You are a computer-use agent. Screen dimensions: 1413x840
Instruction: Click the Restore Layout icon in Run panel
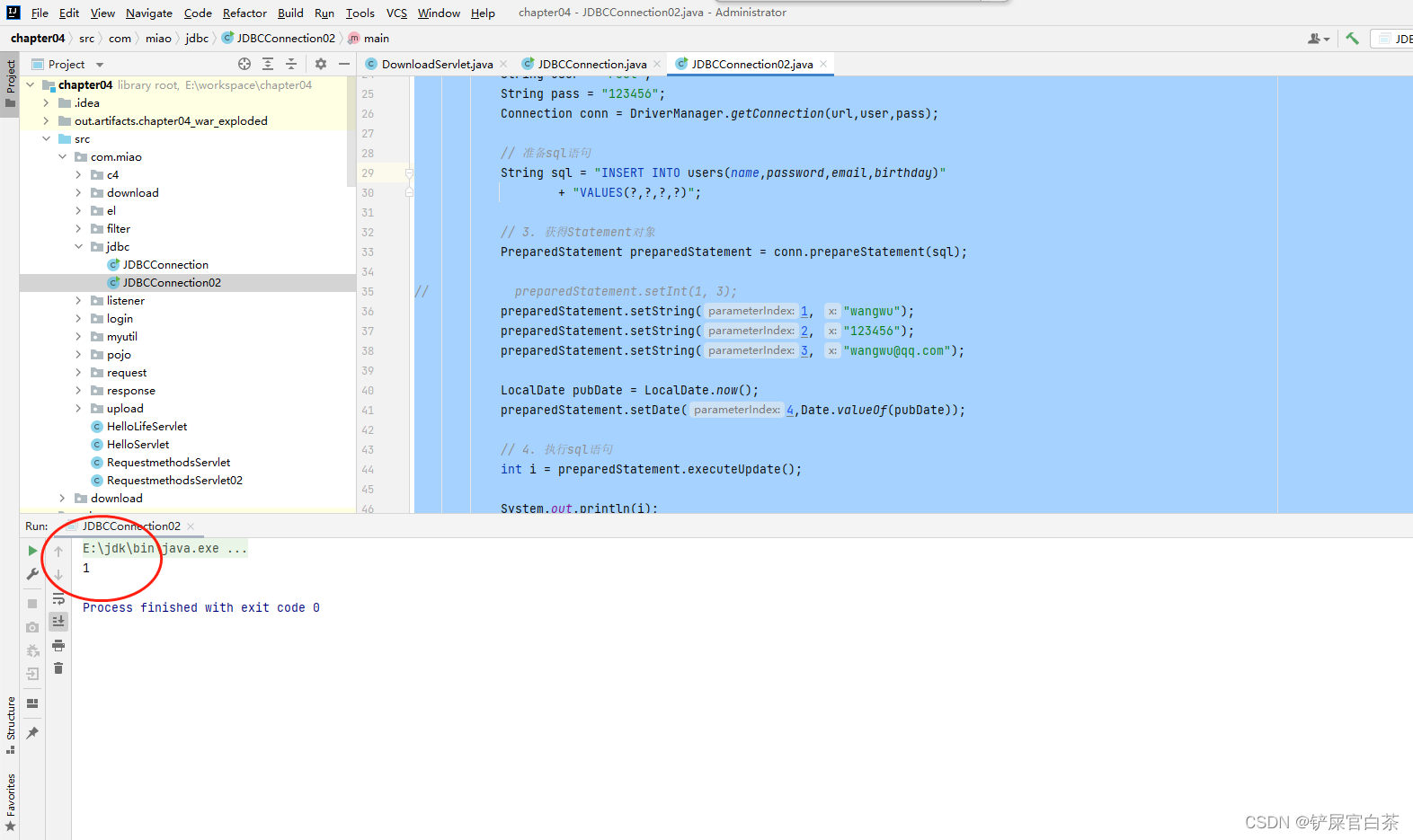coord(32,703)
